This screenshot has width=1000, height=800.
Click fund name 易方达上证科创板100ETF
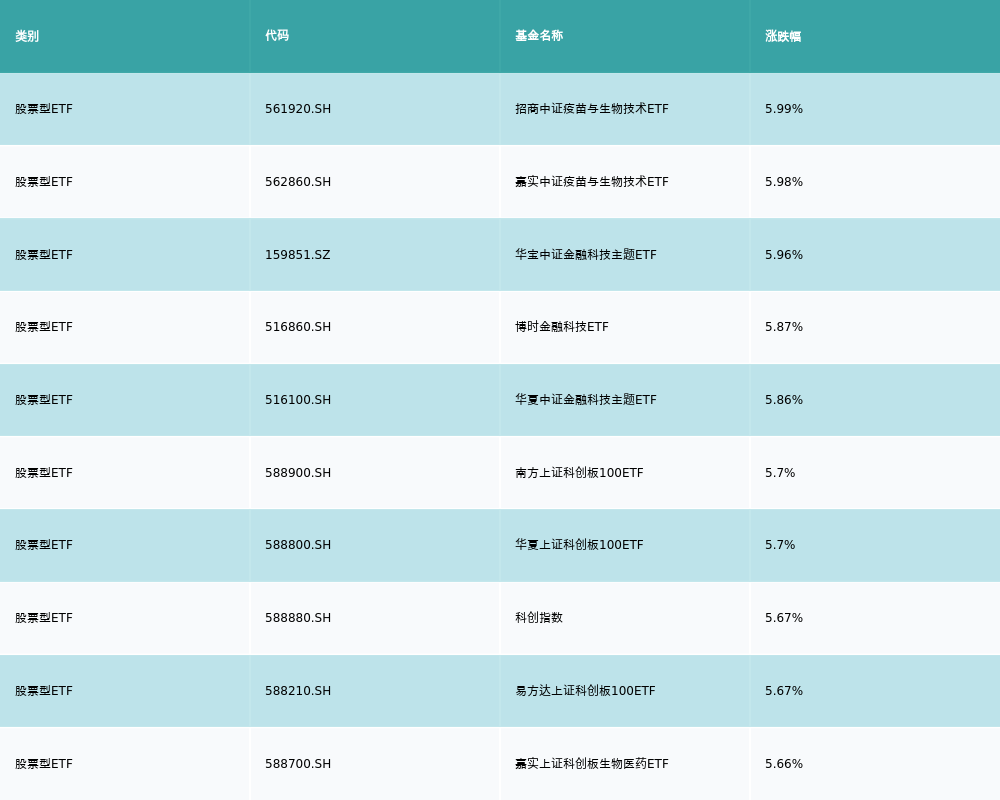pos(585,691)
